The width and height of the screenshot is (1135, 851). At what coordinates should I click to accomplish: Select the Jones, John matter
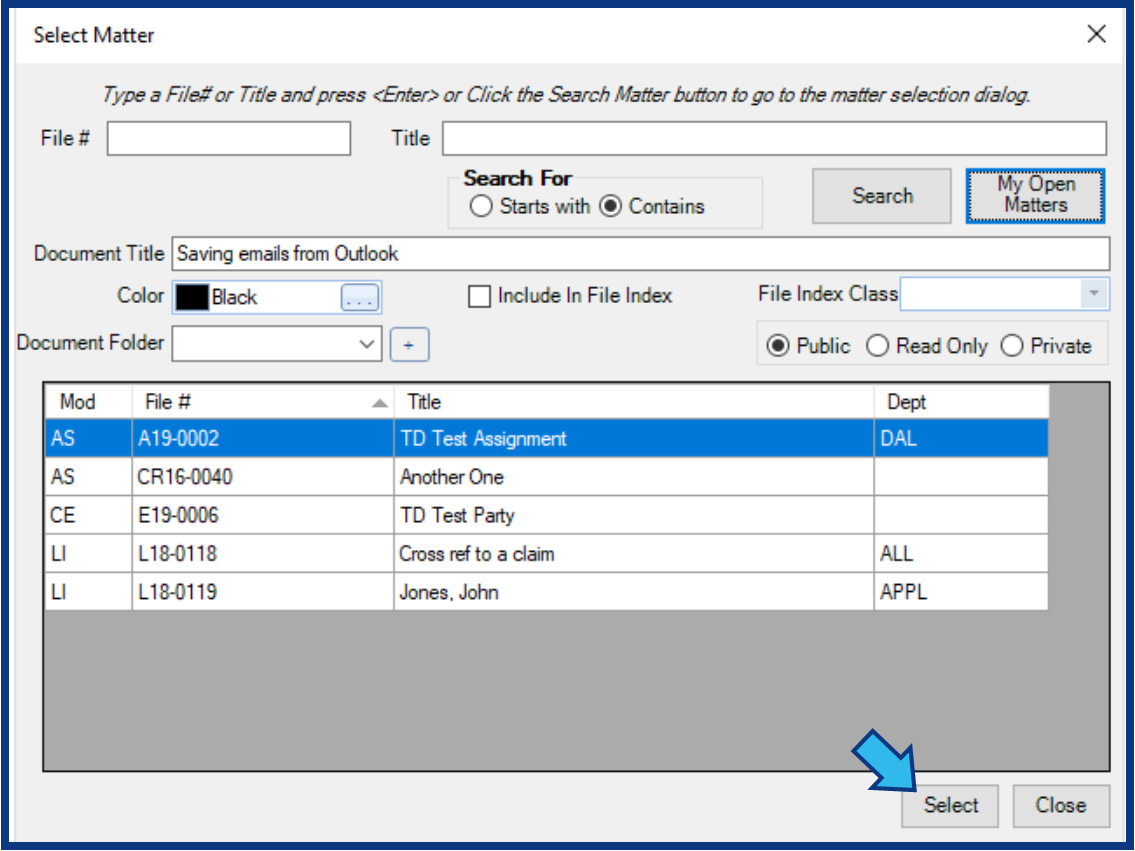pyautogui.click(x=633, y=592)
